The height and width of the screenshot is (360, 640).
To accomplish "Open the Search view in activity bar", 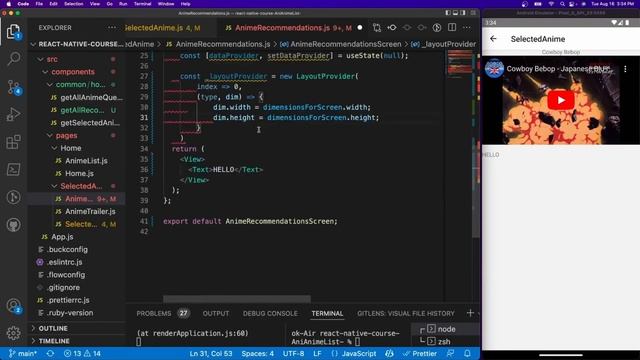I will coord(13,59).
